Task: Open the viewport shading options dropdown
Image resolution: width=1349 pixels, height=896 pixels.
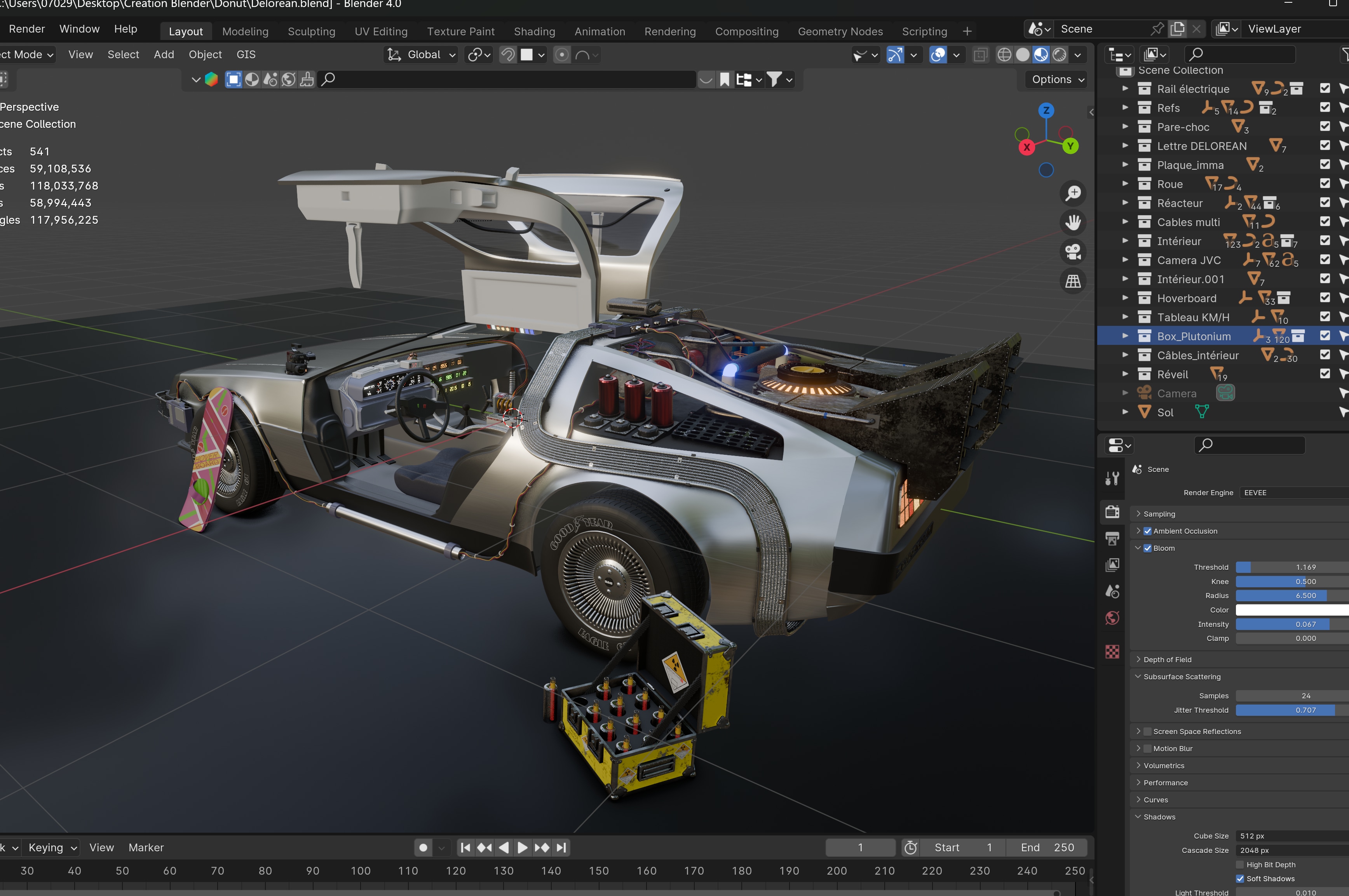Action: pos(1077,55)
